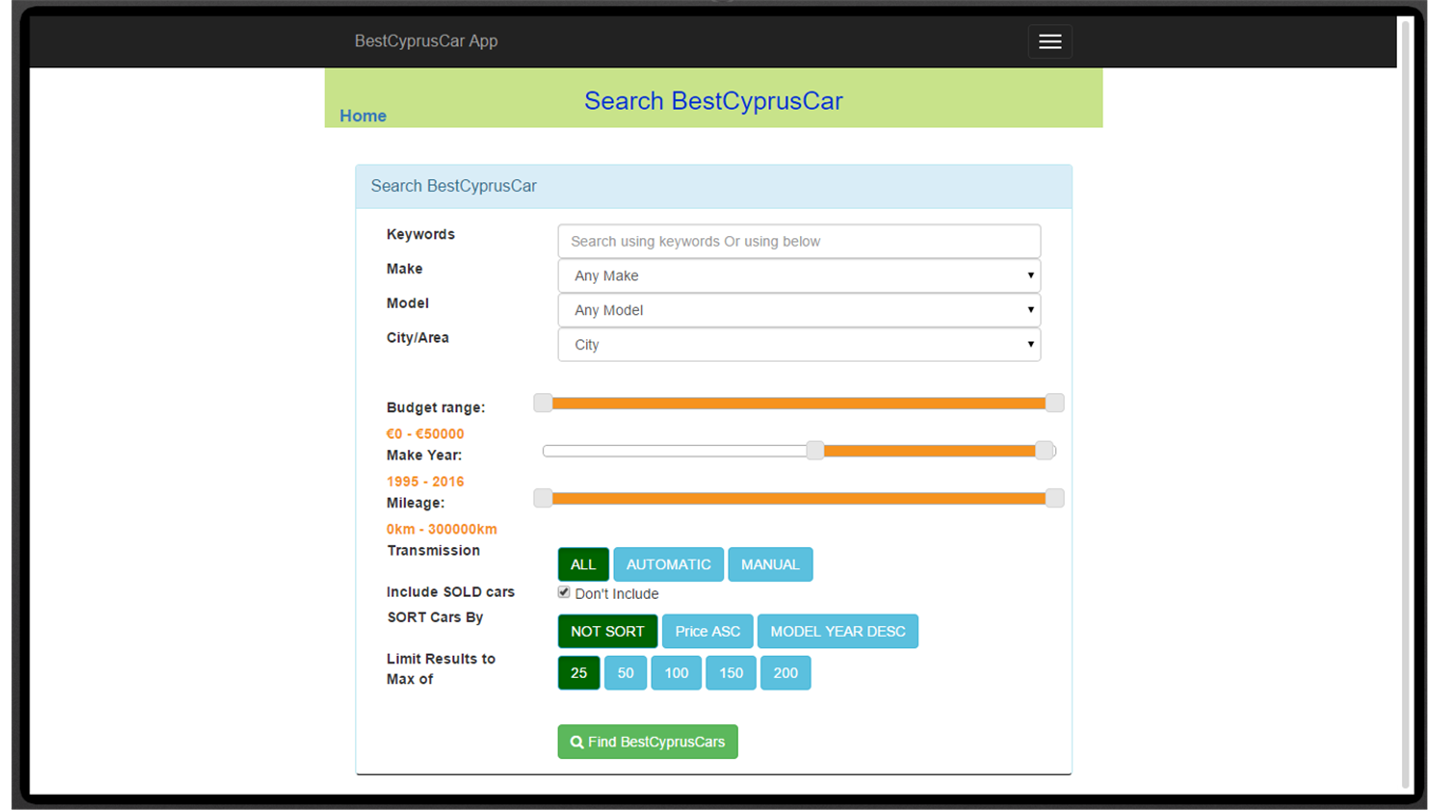The width and height of the screenshot is (1440, 810).
Task: Select MANUAL transmission option
Action: (x=770, y=564)
